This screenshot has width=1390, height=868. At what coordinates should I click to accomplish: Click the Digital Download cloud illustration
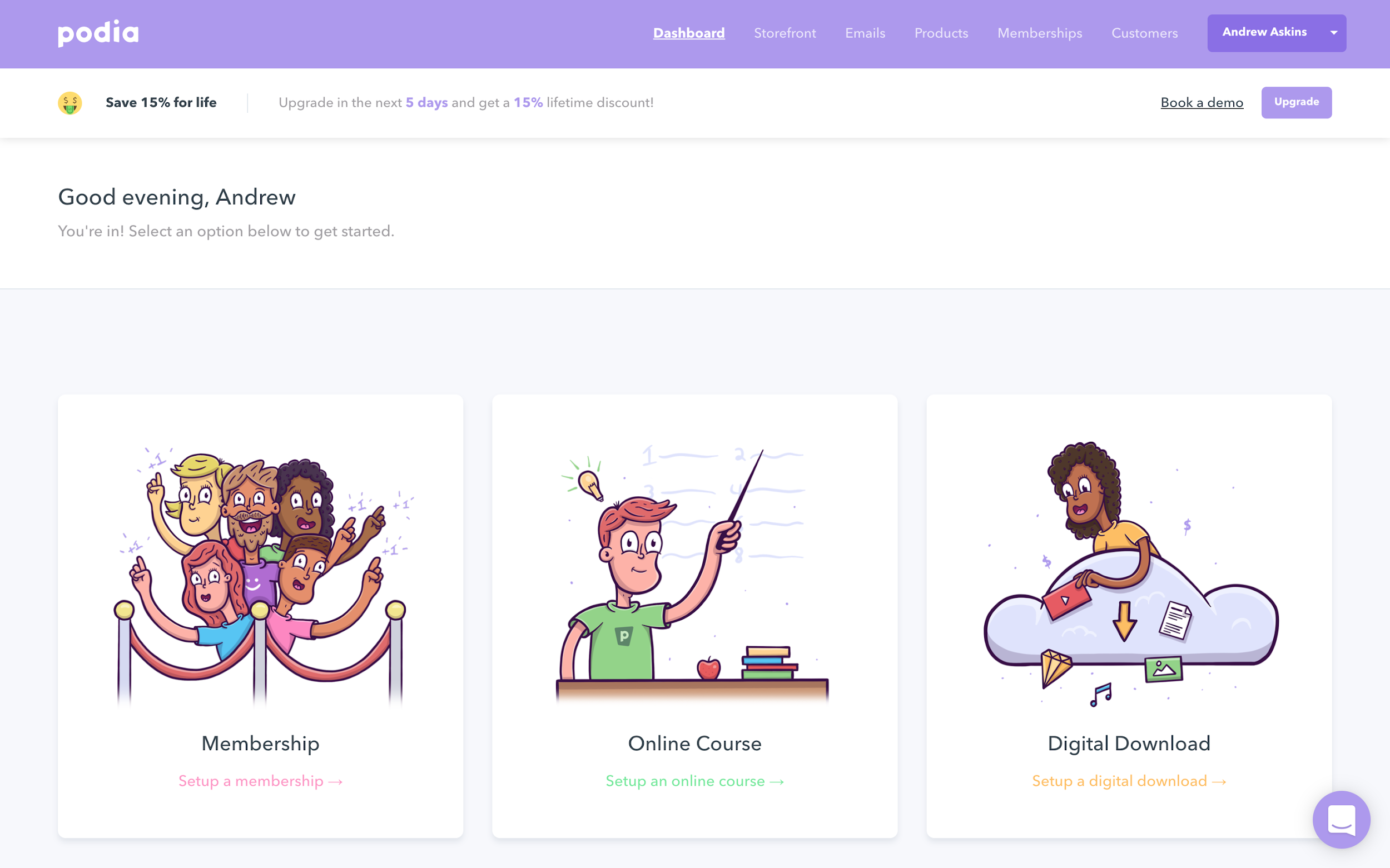point(1129,574)
